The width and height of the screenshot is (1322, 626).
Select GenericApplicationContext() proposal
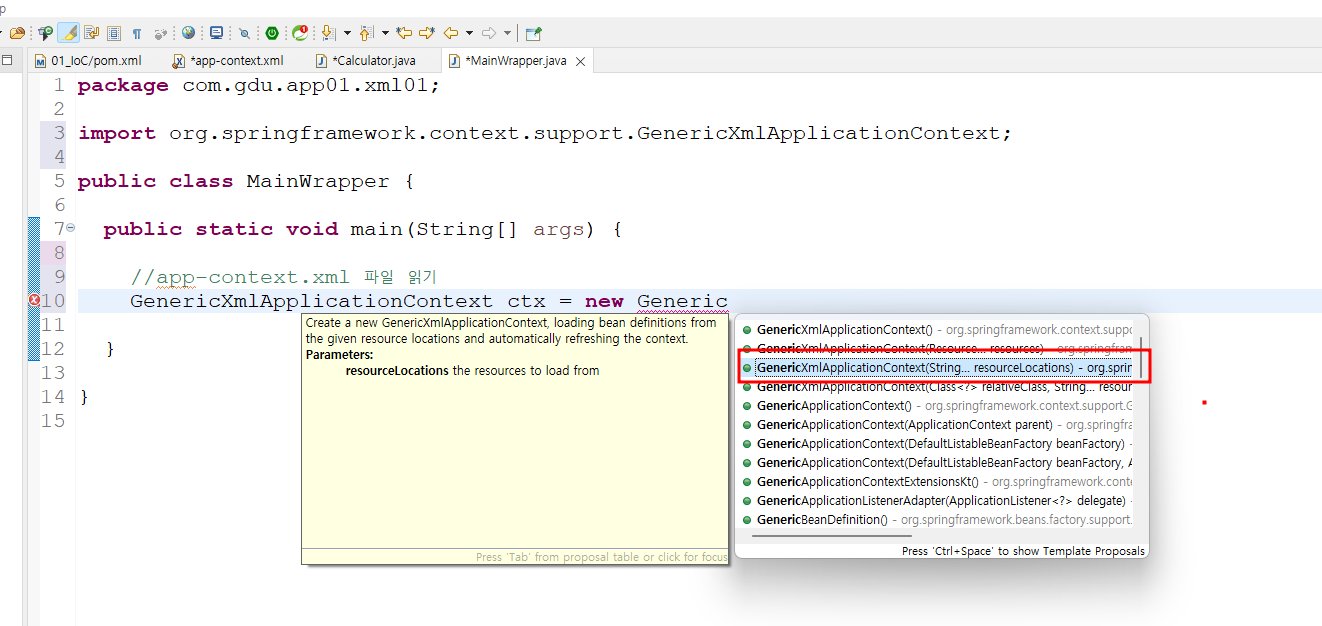point(938,405)
